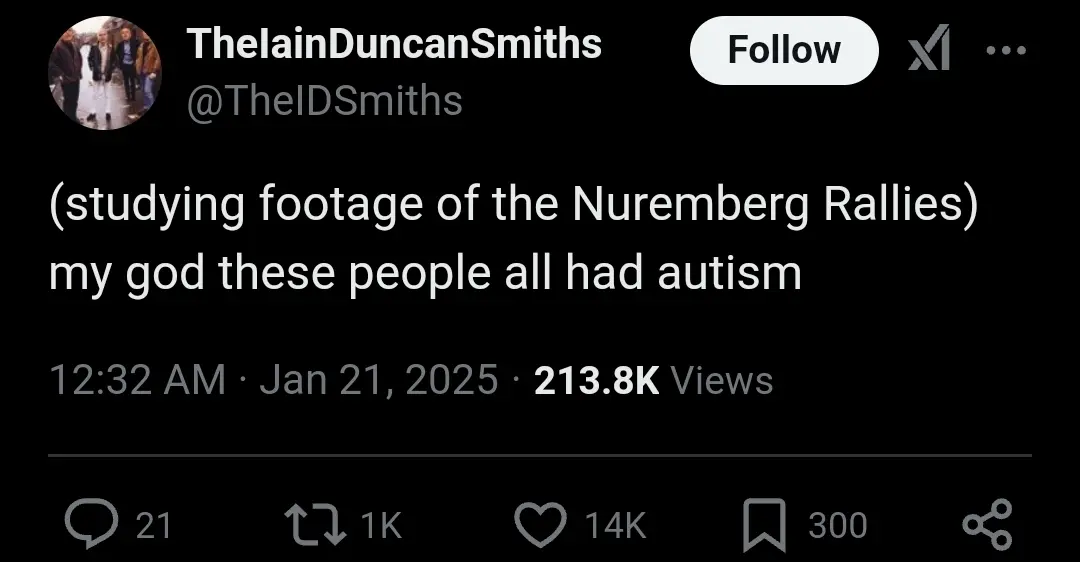Share the post via share icon
The width and height of the screenshot is (1080, 562).
987,525
